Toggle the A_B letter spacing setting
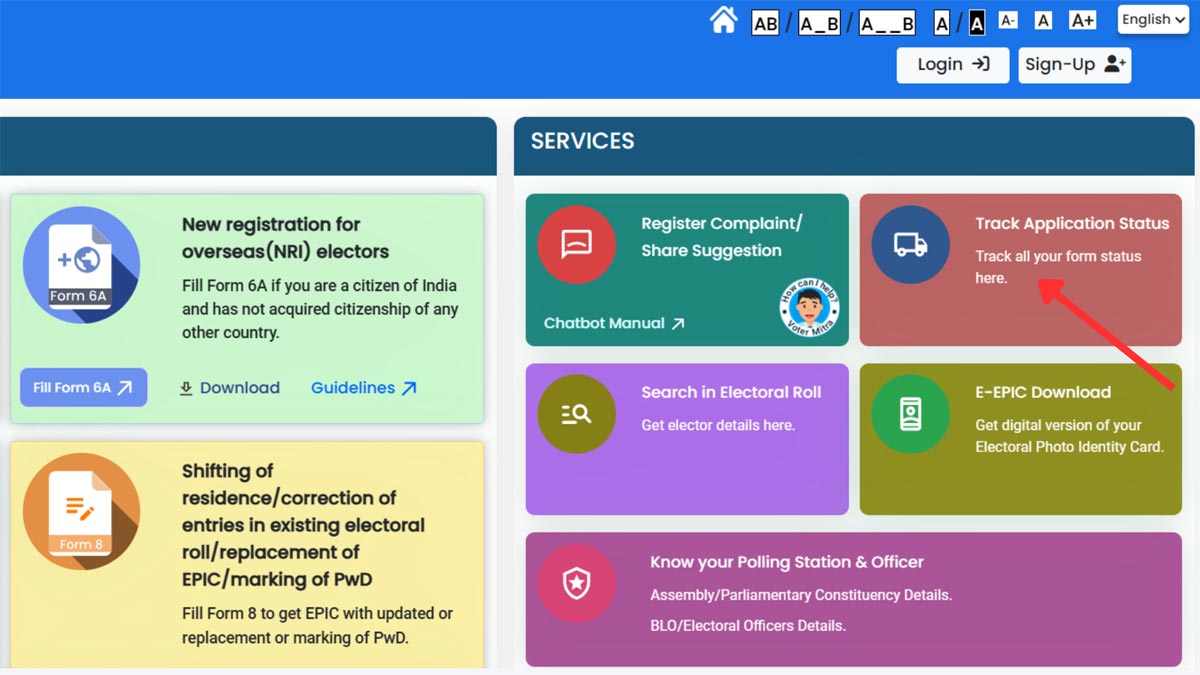 tap(817, 20)
